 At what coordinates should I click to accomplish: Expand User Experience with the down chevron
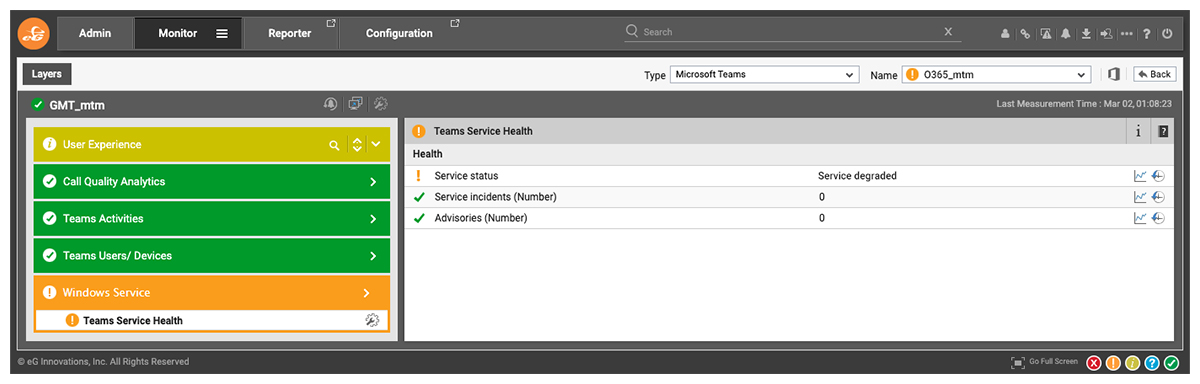coord(376,145)
